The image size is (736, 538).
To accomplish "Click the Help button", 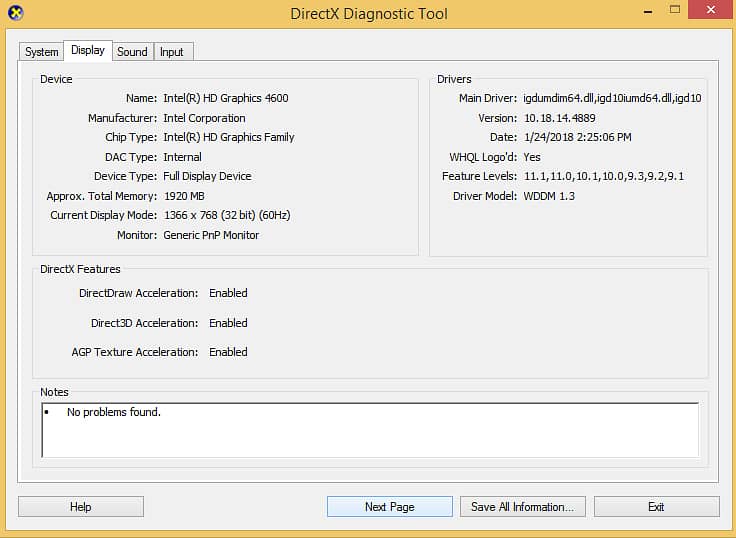I will tap(81, 507).
